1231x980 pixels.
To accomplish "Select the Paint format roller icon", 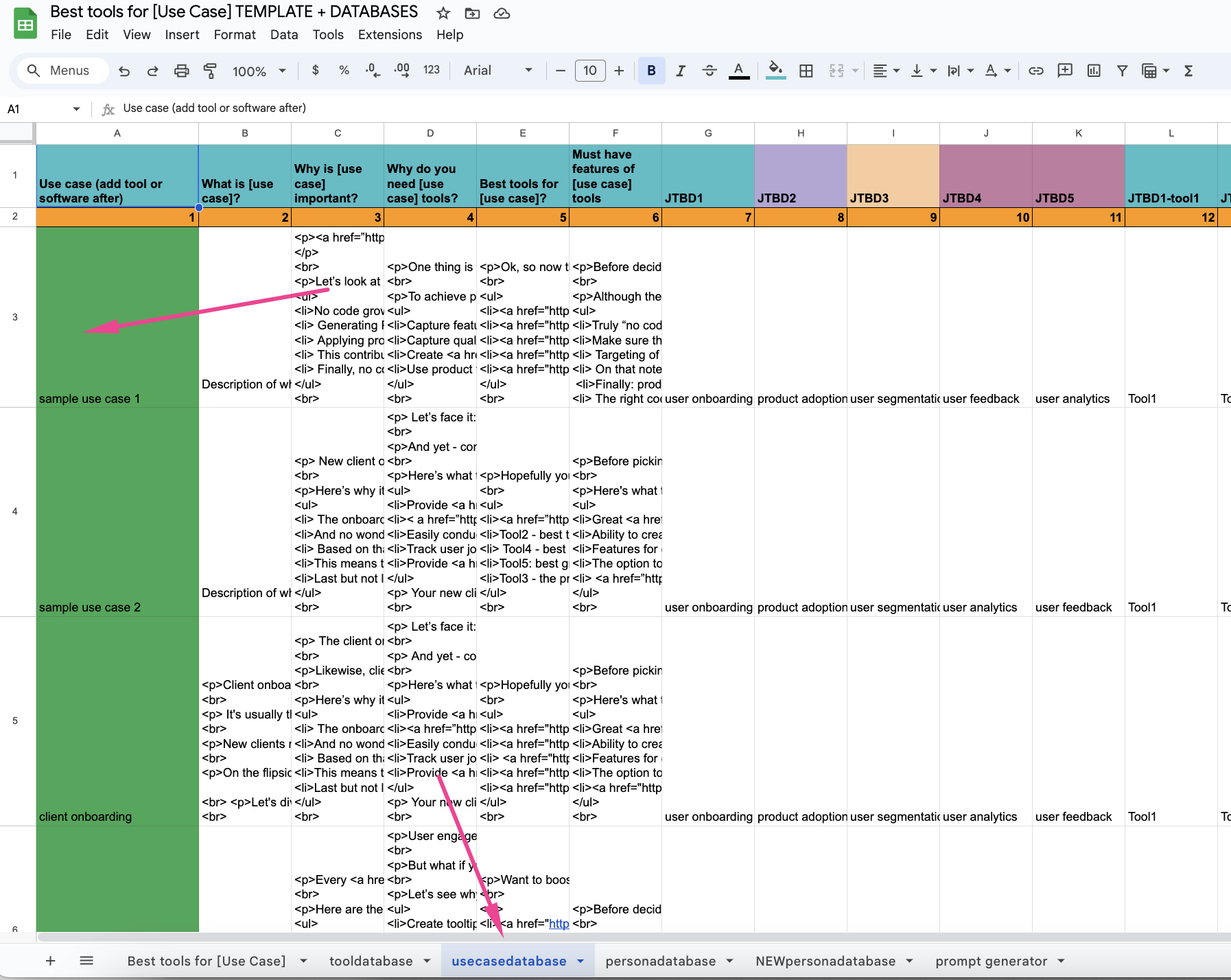I will point(210,71).
